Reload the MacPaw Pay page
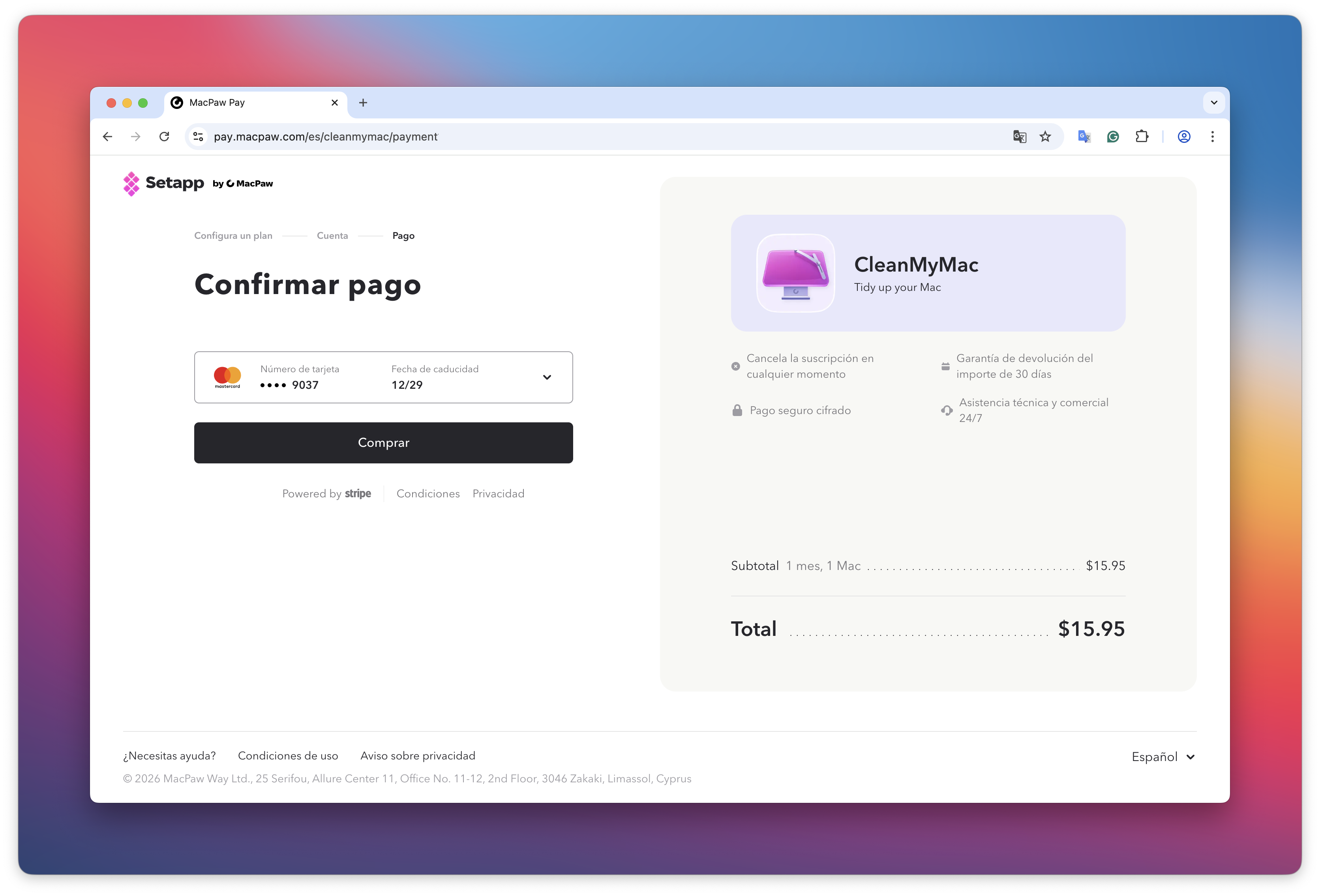 [164, 136]
